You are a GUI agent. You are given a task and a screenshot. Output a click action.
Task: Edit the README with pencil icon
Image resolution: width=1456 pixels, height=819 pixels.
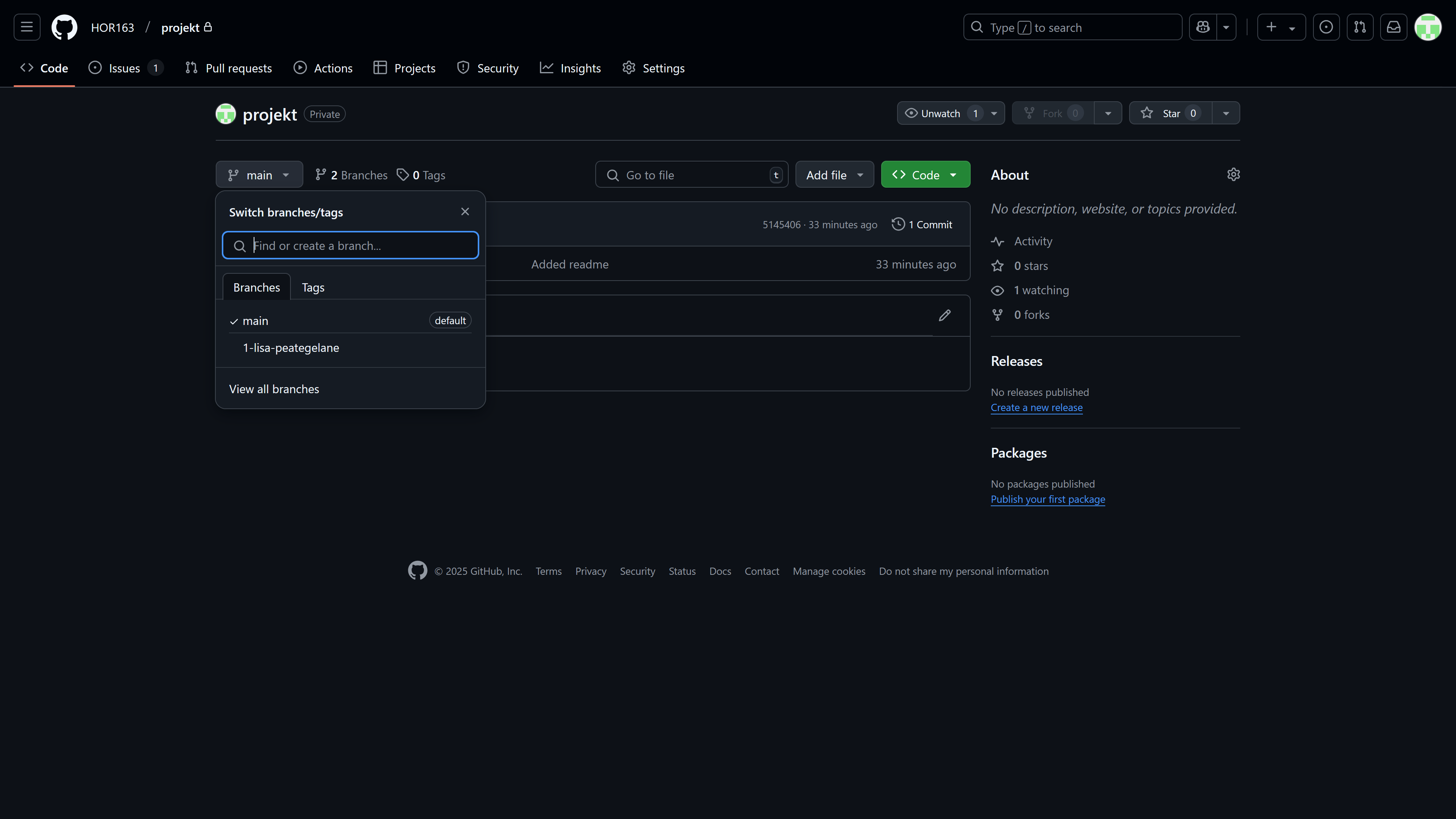(x=945, y=315)
